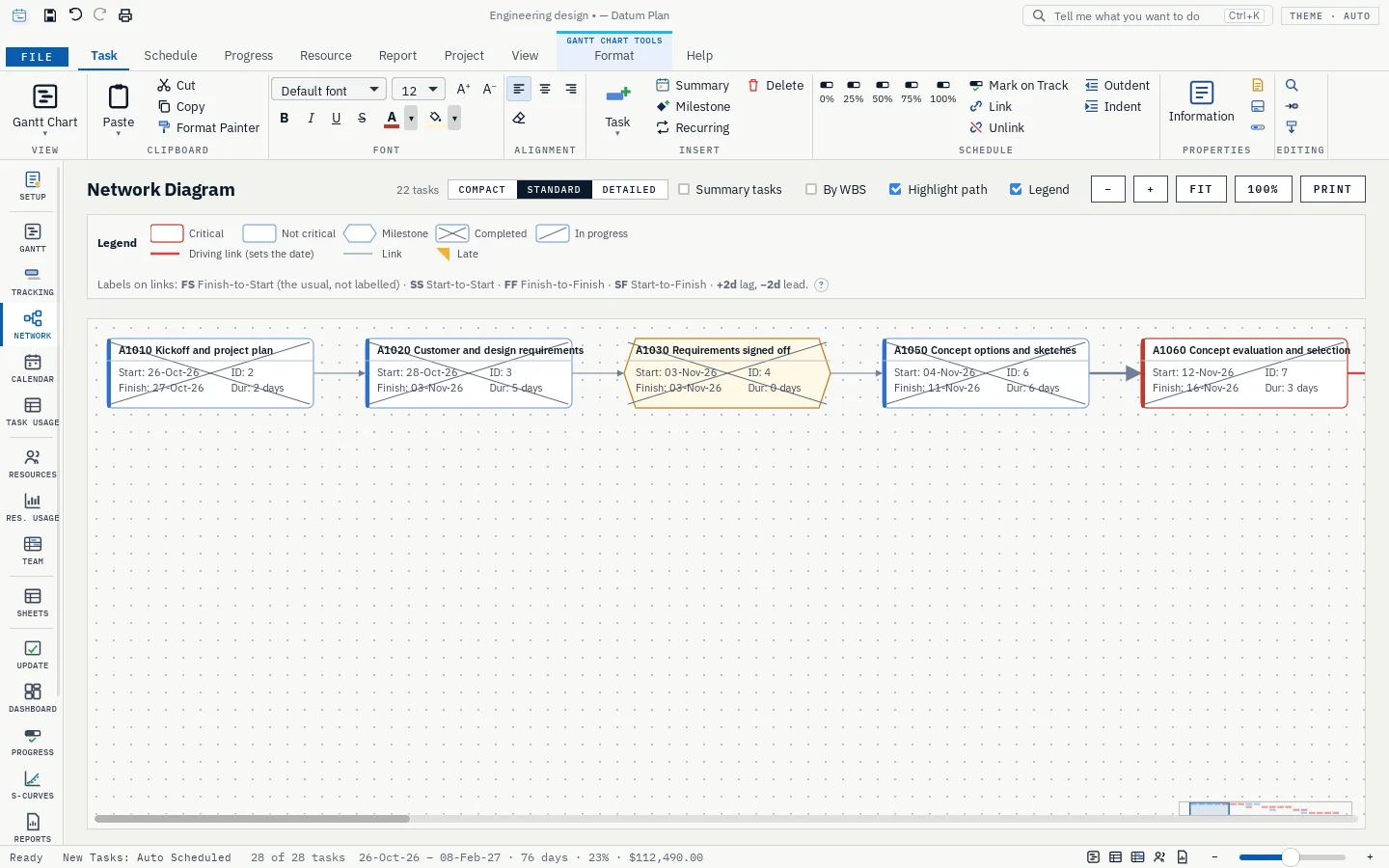
Task: Open the FILE menu
Action: point(37,57)
